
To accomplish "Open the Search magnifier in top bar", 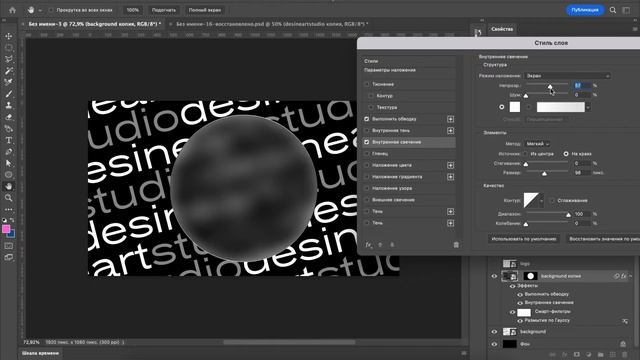I will pyautogui.click(x=613, y=10).
